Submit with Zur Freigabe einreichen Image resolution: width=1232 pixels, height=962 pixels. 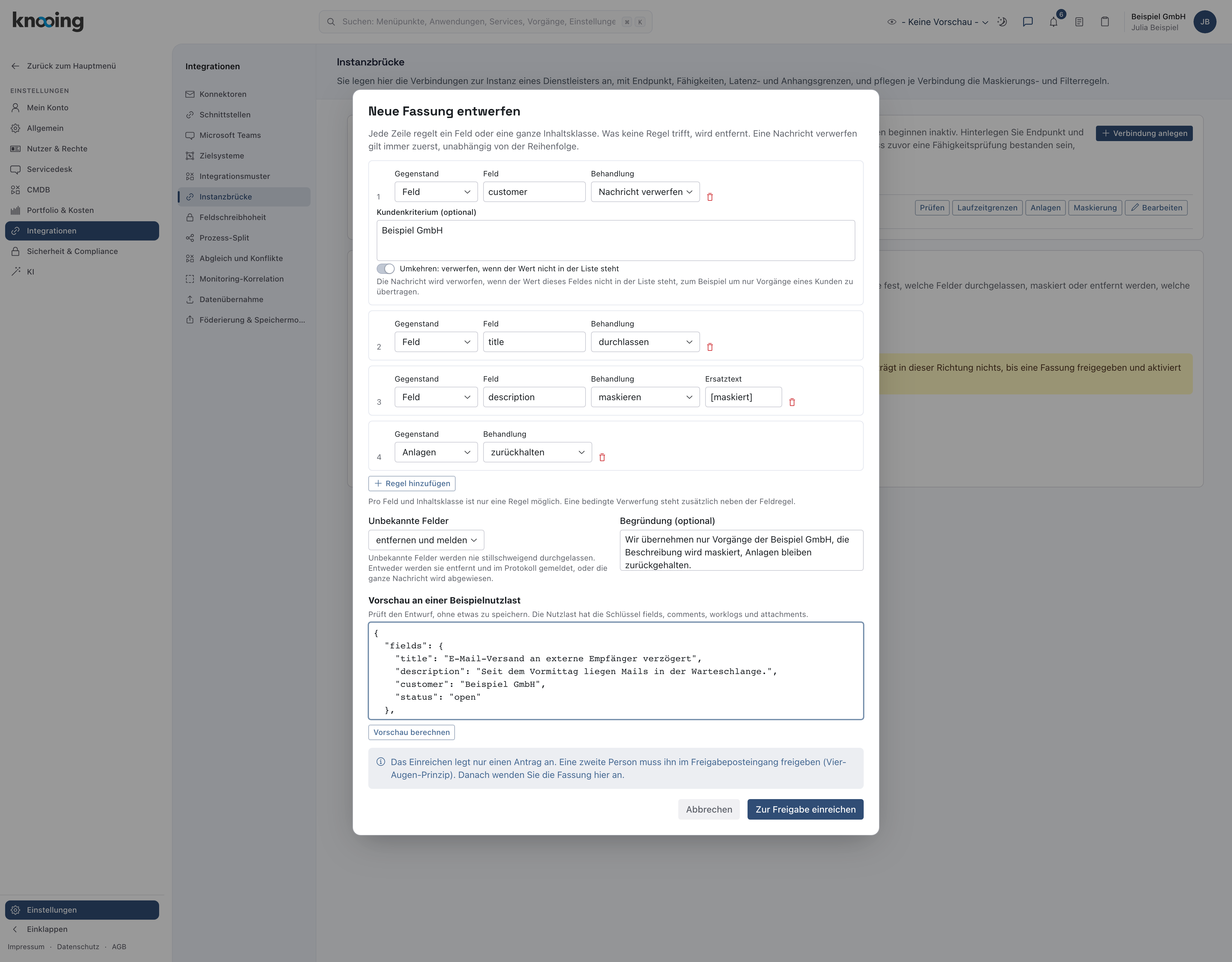coord(805,809)
